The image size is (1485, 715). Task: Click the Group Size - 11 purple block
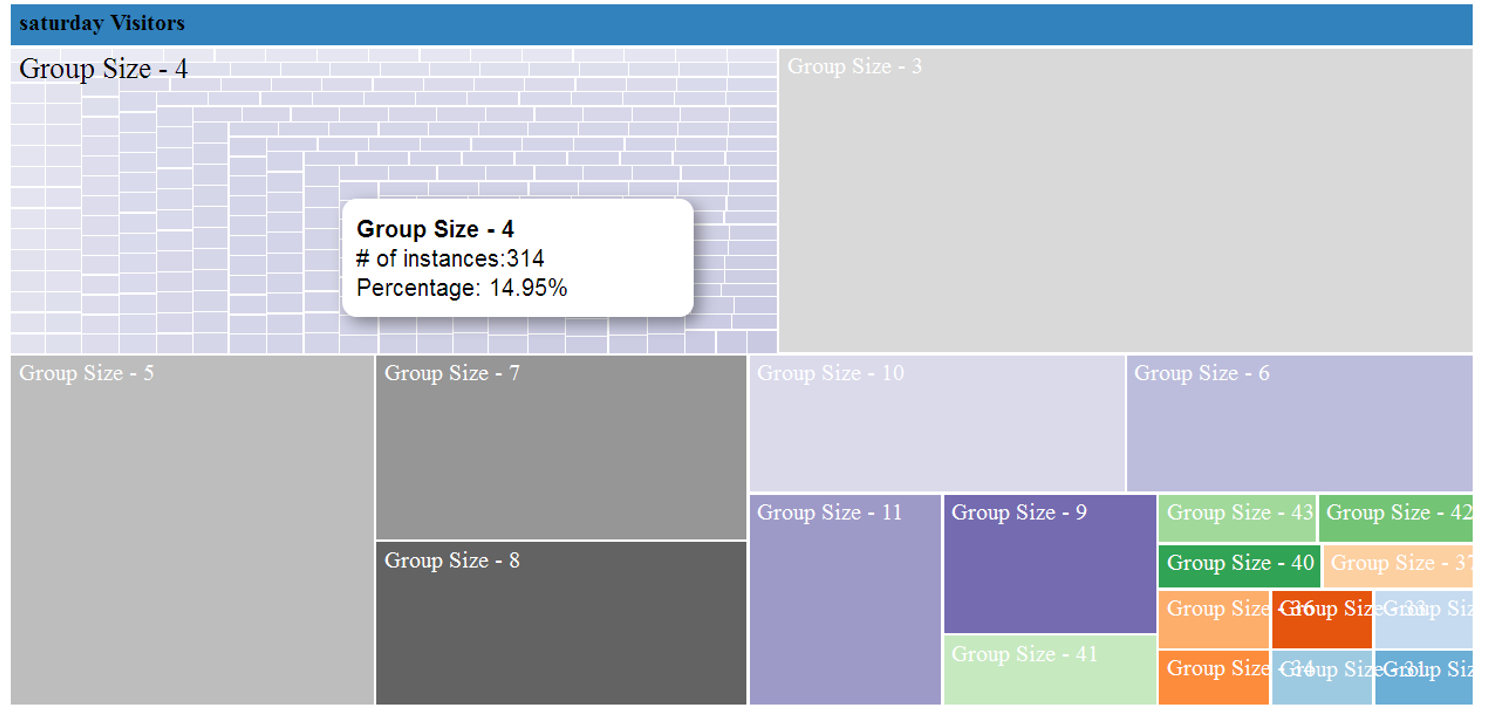(x=845, y=600)
